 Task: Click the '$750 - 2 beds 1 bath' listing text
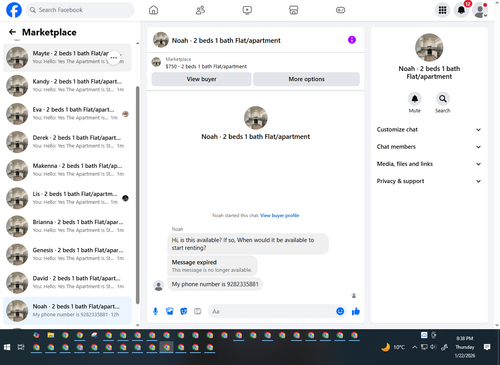pos(206,66)
